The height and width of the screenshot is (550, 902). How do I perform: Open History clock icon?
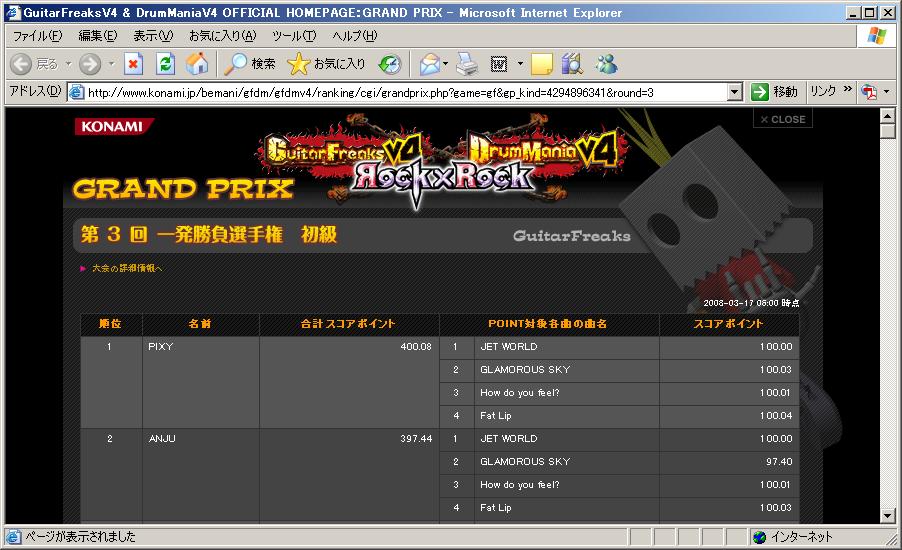pos(390,64)
